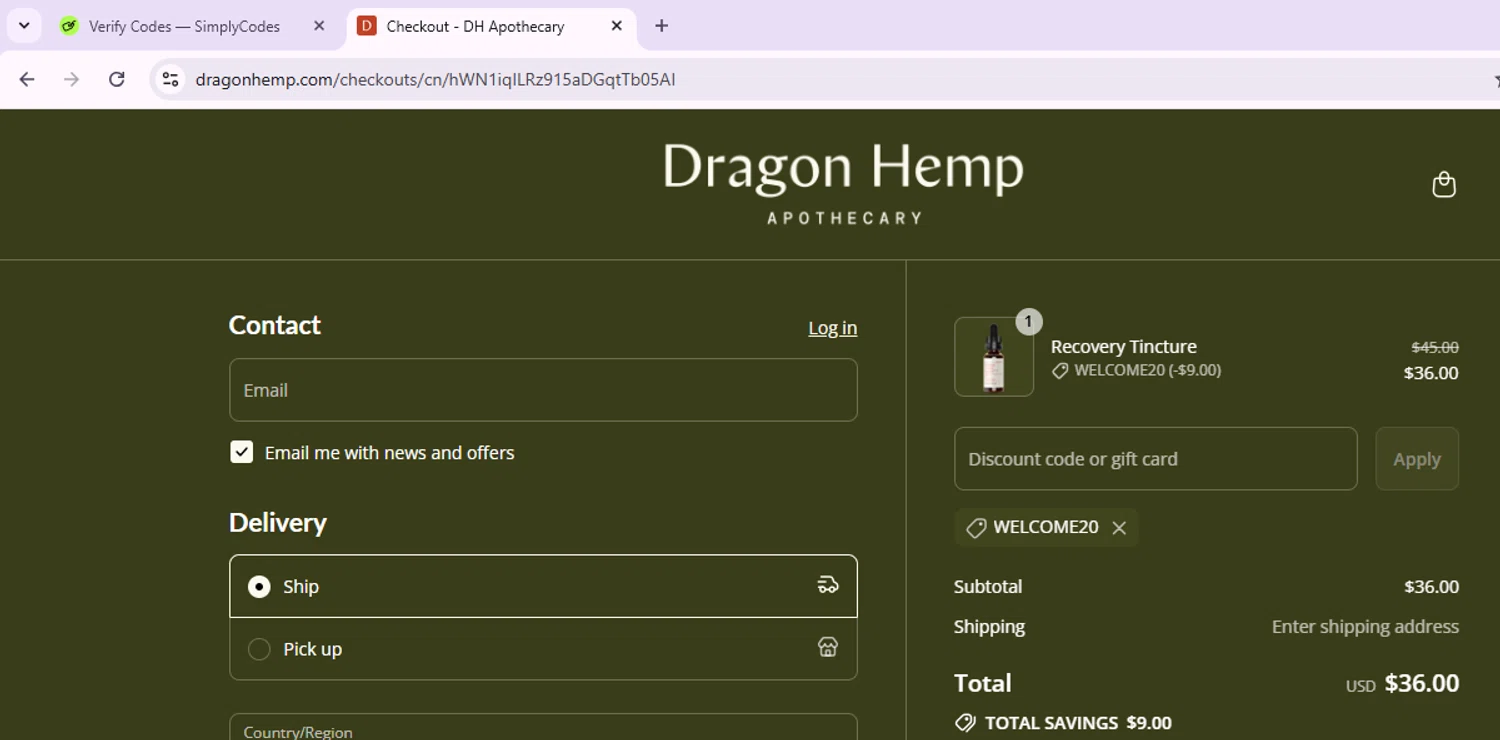Click the delivery truck icon in Ship row
The height and width of the screenshot is (740, 1500).
tap(827, 585)
